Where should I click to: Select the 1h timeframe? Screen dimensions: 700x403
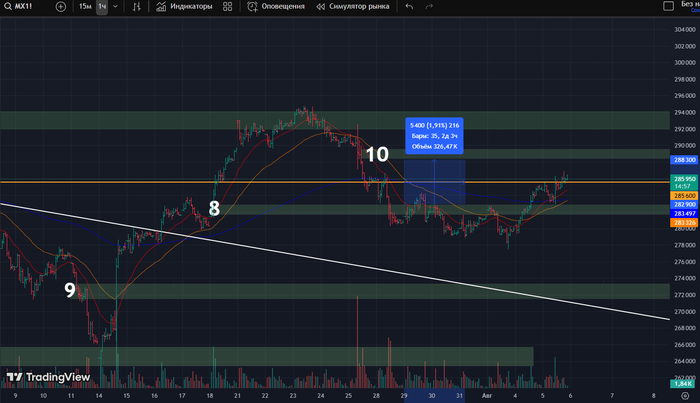pyautogui.click(x=102, y=6)
